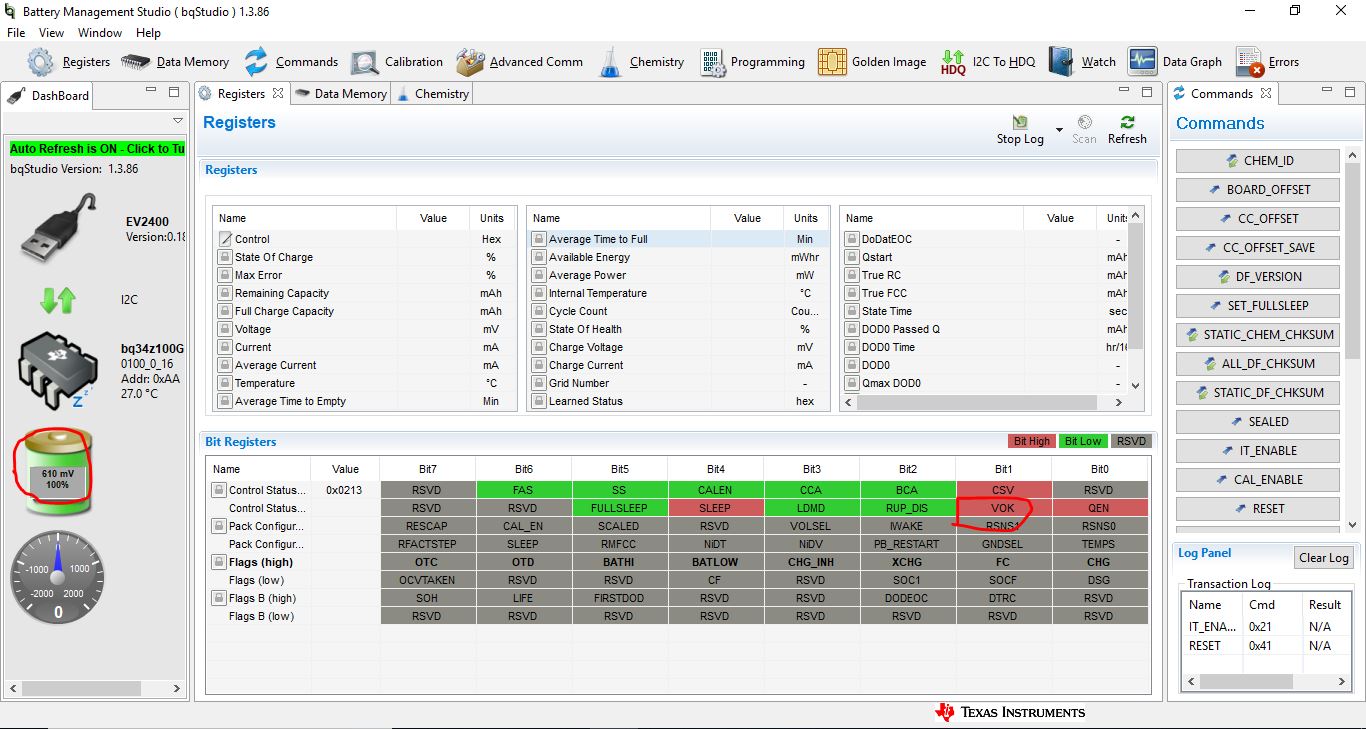Open the Data Graph tool

1142,62
